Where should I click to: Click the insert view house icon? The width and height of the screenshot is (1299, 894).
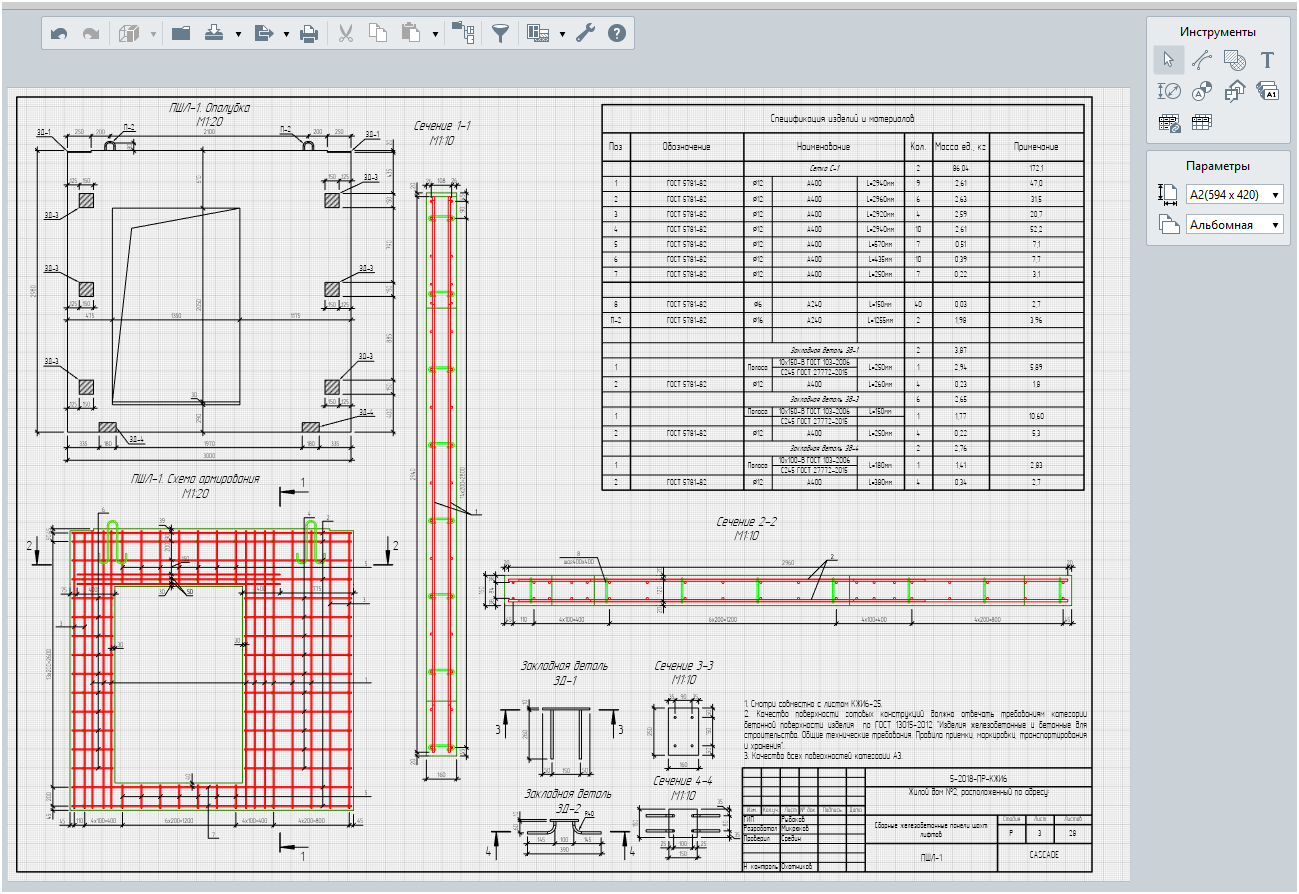pyautogui.click(x=1235, y=91)
